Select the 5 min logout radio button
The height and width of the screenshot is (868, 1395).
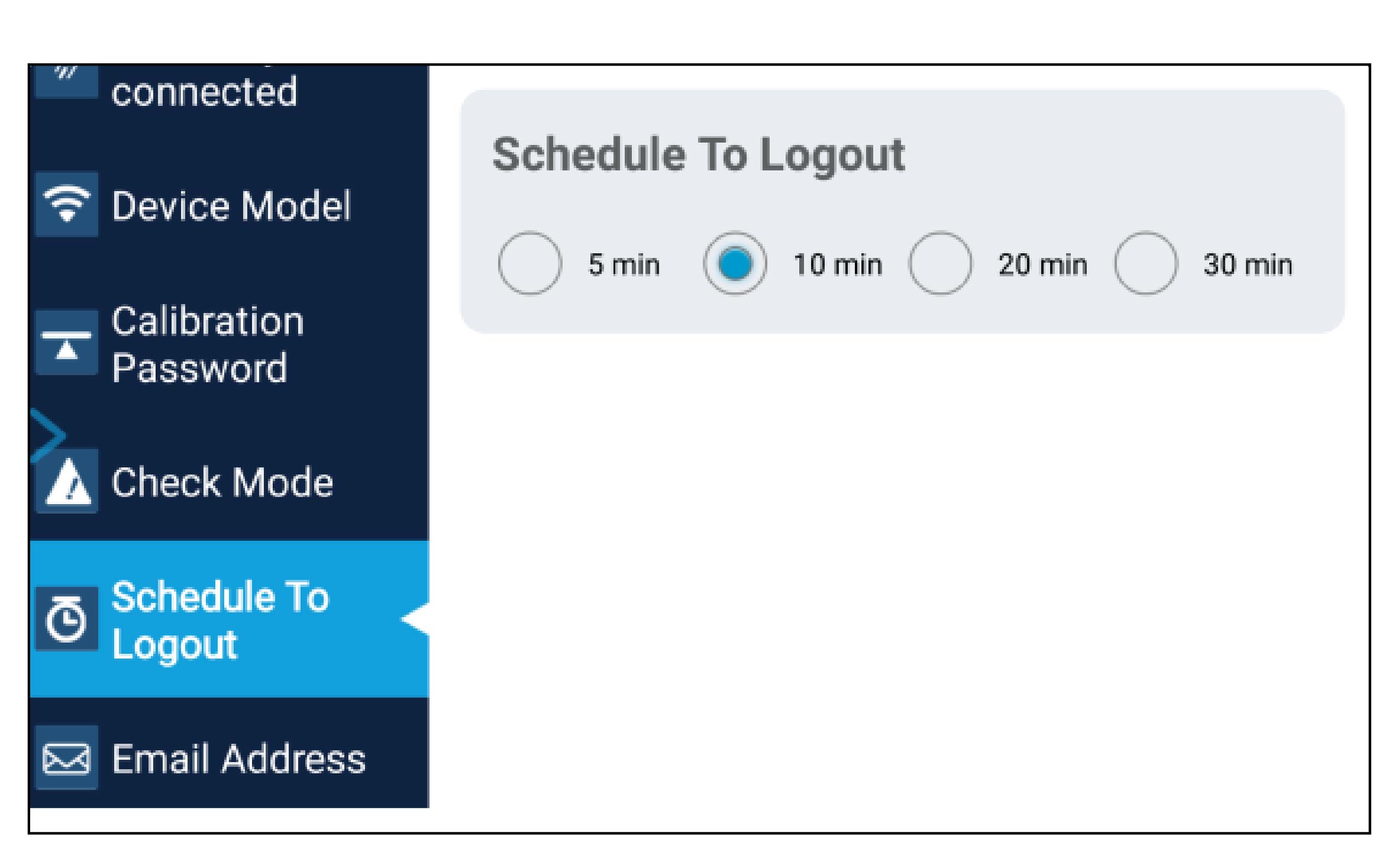pos(529,263)
